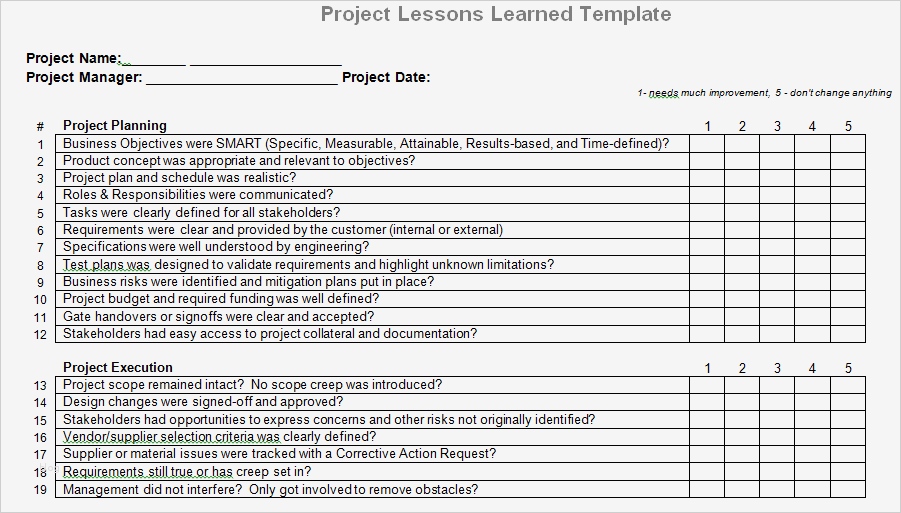Click the Project Manager underline field

[241, 77]
